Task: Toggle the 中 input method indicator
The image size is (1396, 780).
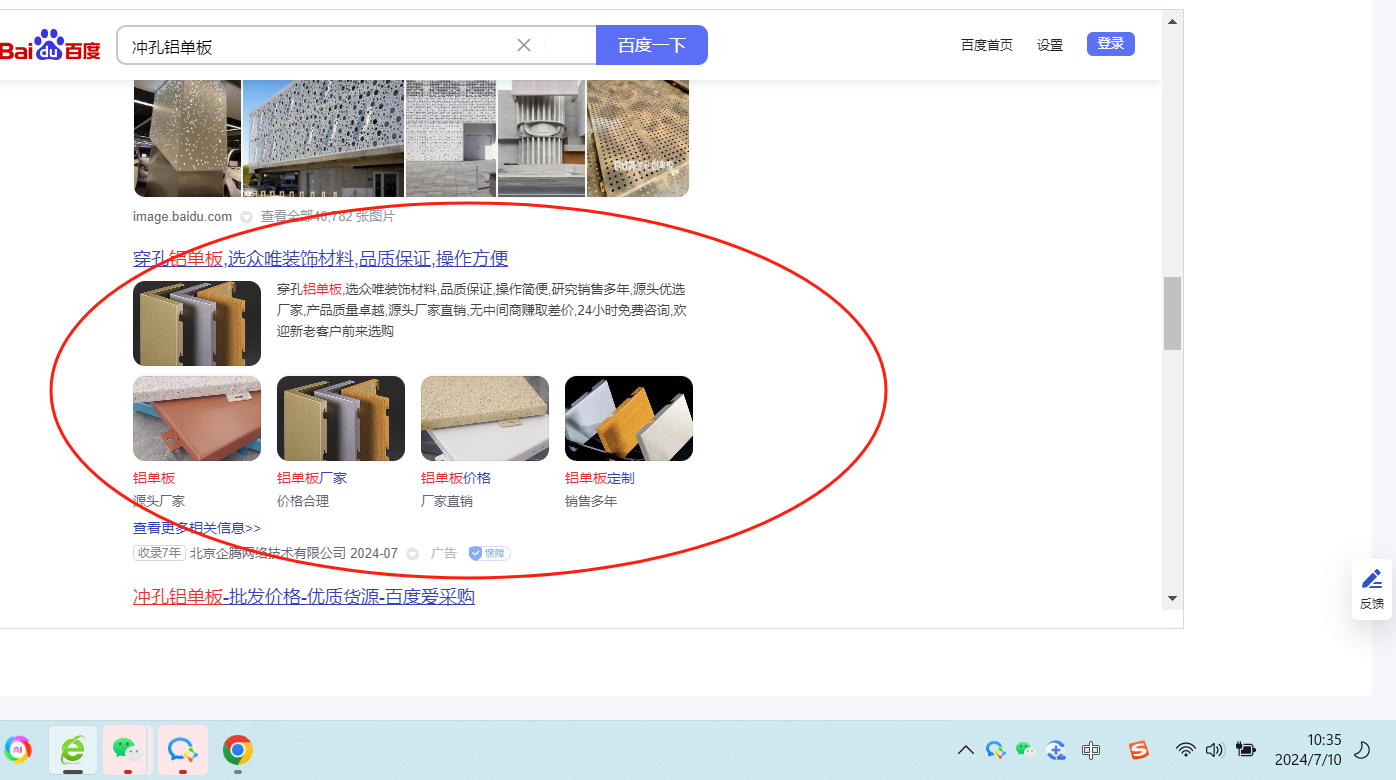Action: 1091,750
